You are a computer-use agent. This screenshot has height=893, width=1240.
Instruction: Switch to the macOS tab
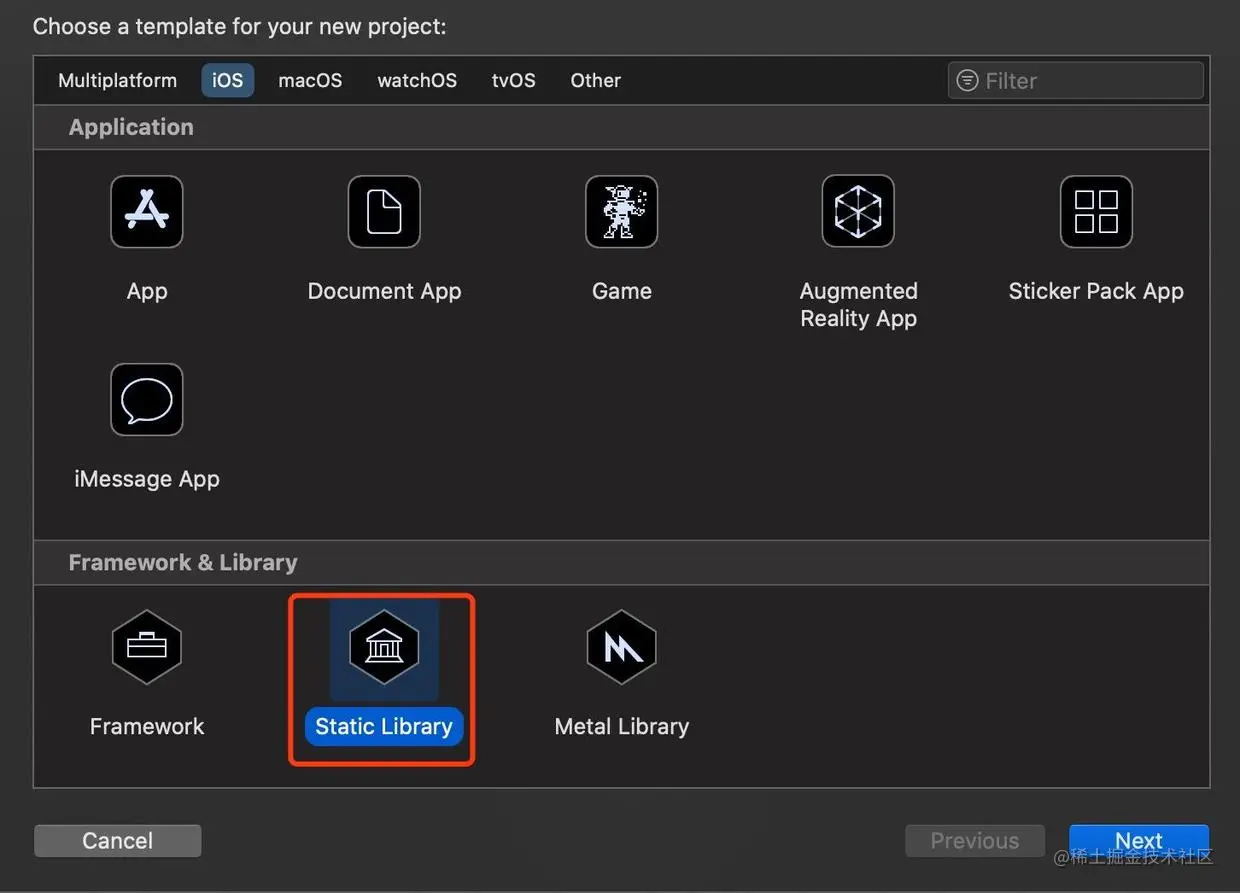point(310,81)
